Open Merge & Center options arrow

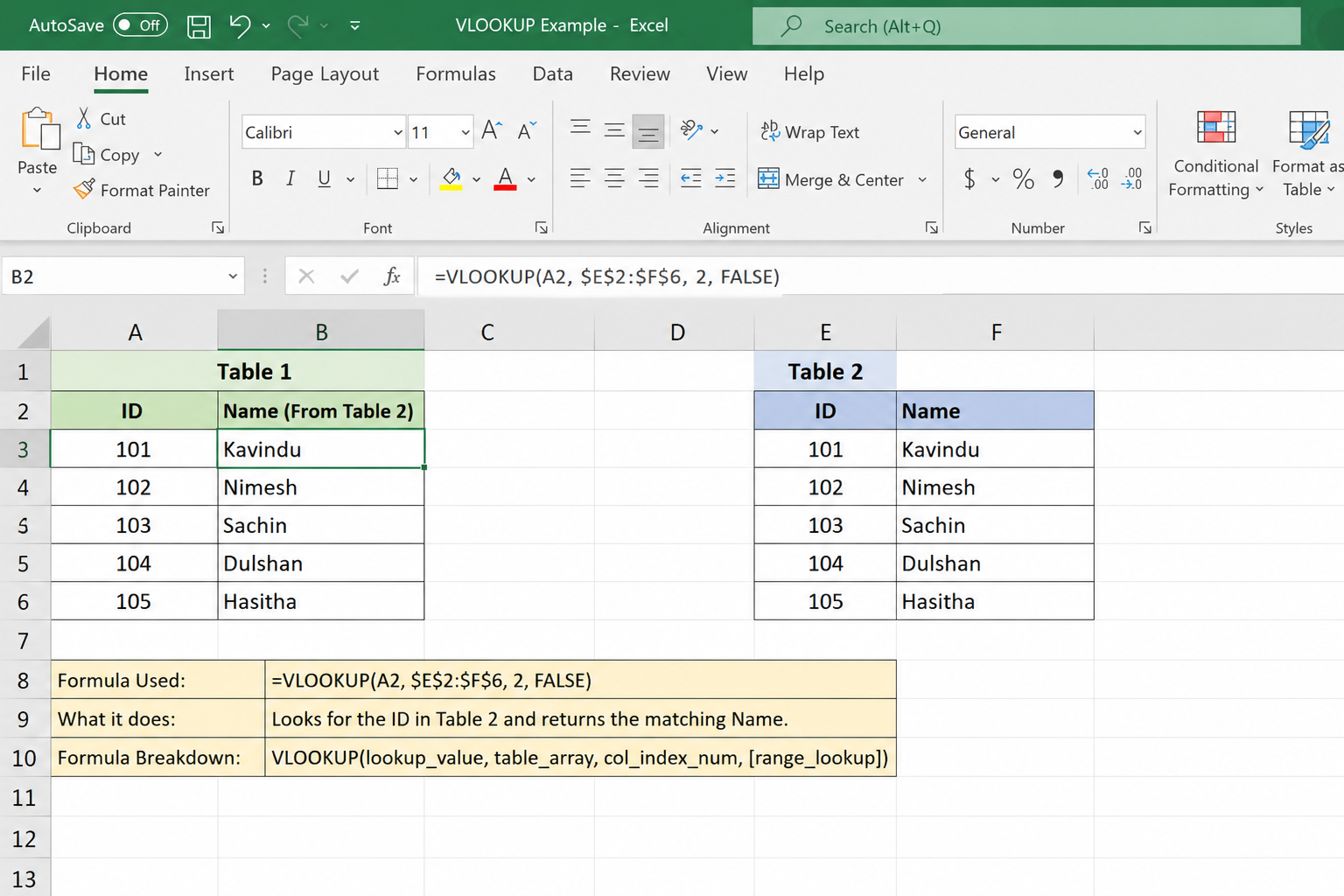tap(922, 179)
